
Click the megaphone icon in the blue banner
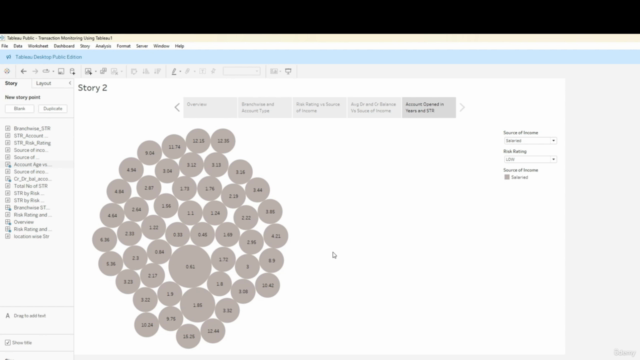(9, 57)
